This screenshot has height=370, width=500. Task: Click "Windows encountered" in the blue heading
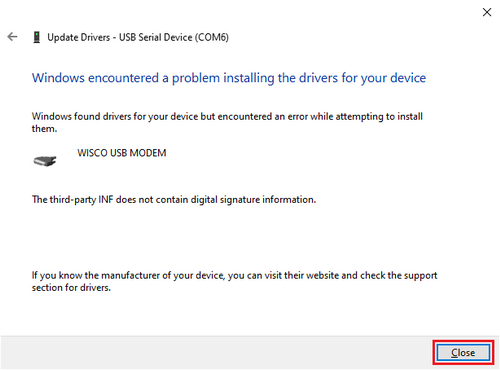click(x=95, y=78)
